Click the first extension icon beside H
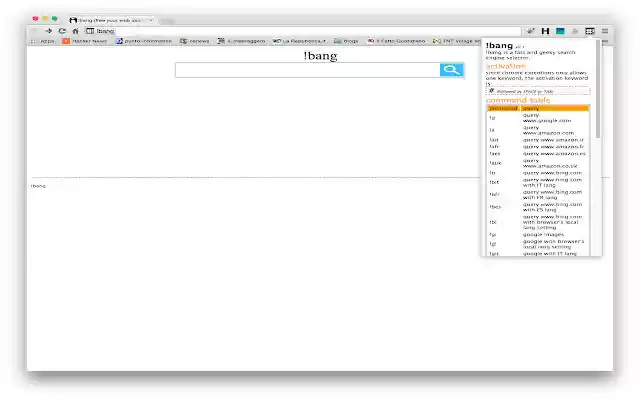 pyautogui.click(x=530, y=31)
